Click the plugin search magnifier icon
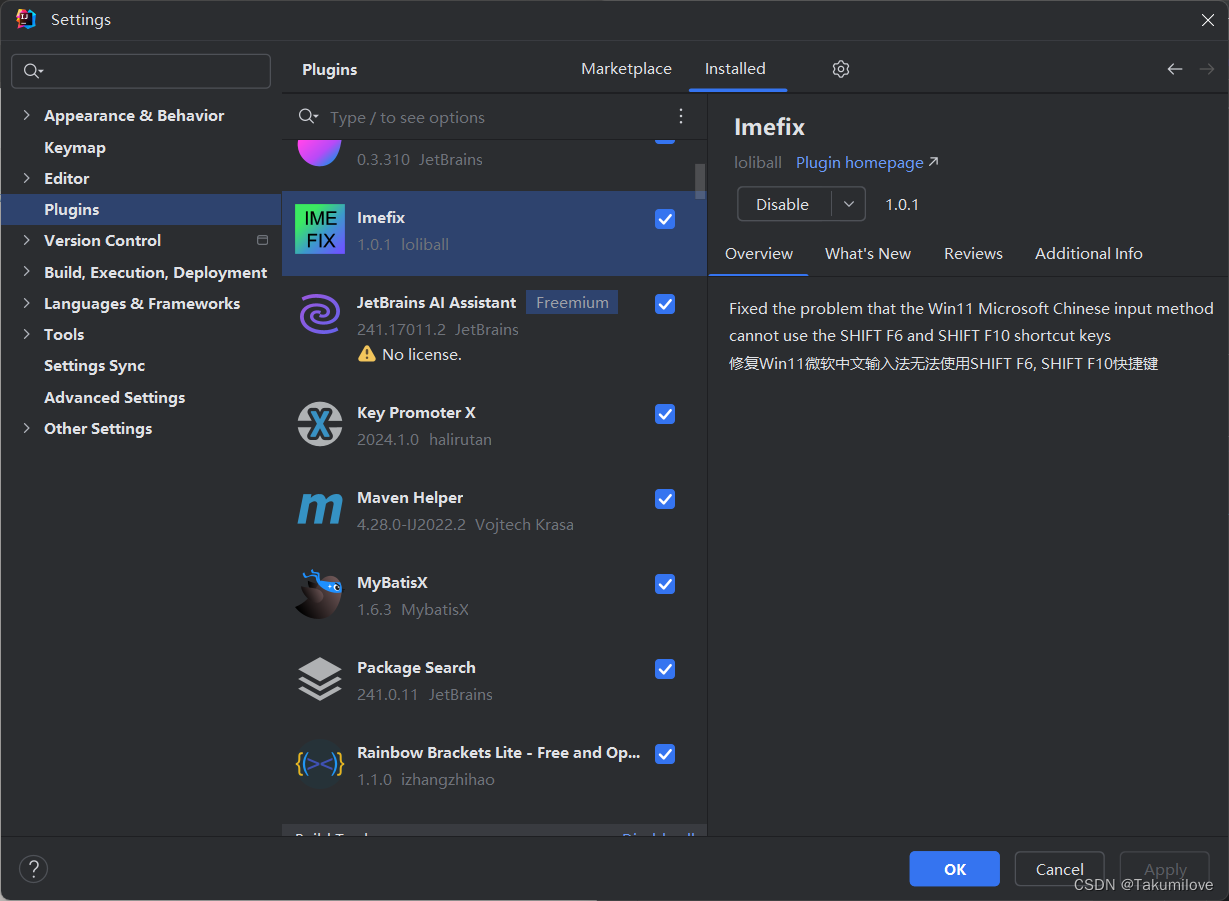 pyautogui.click(x=308, y=117)
